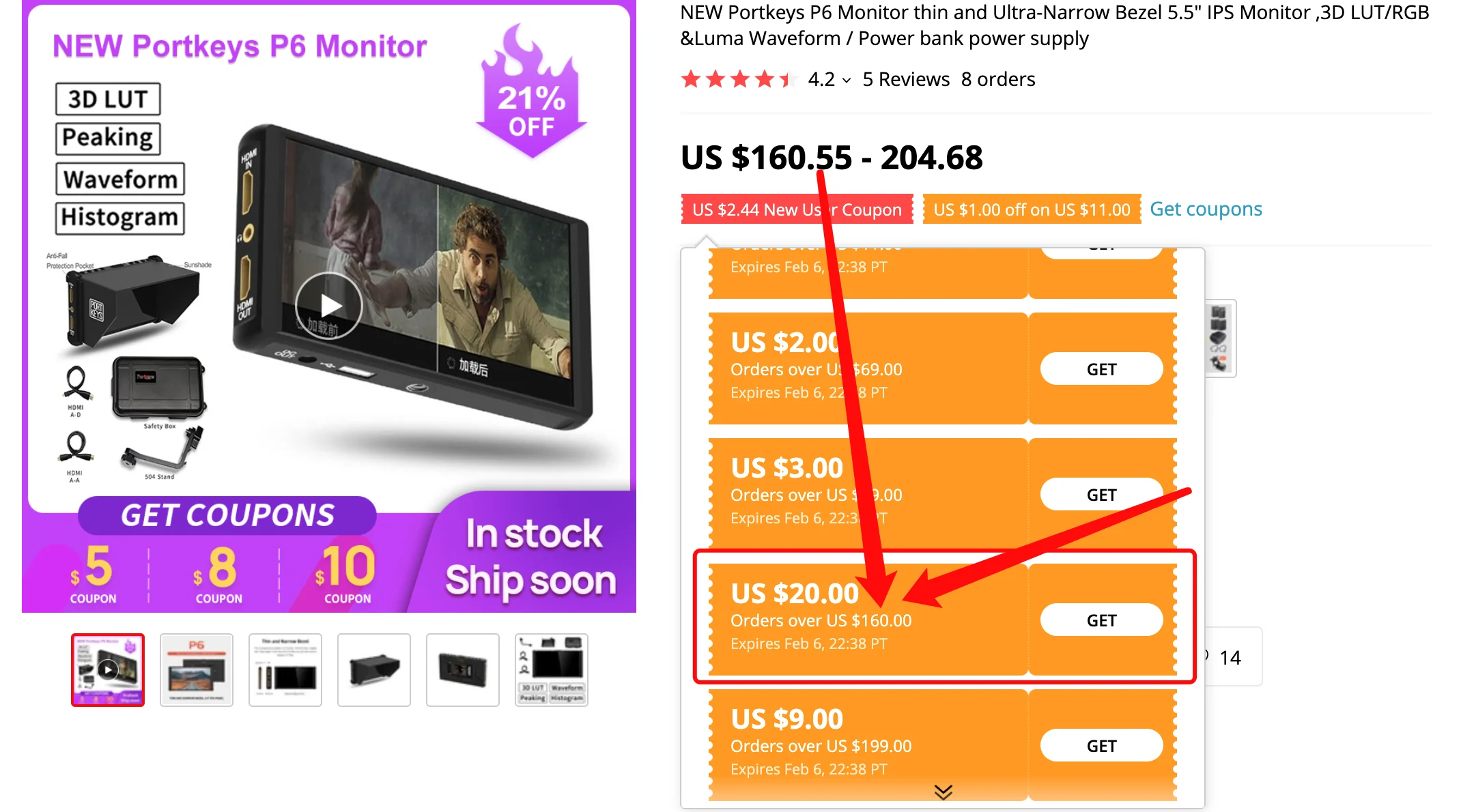Get the US $20.00 coupon

point(1101,620)
